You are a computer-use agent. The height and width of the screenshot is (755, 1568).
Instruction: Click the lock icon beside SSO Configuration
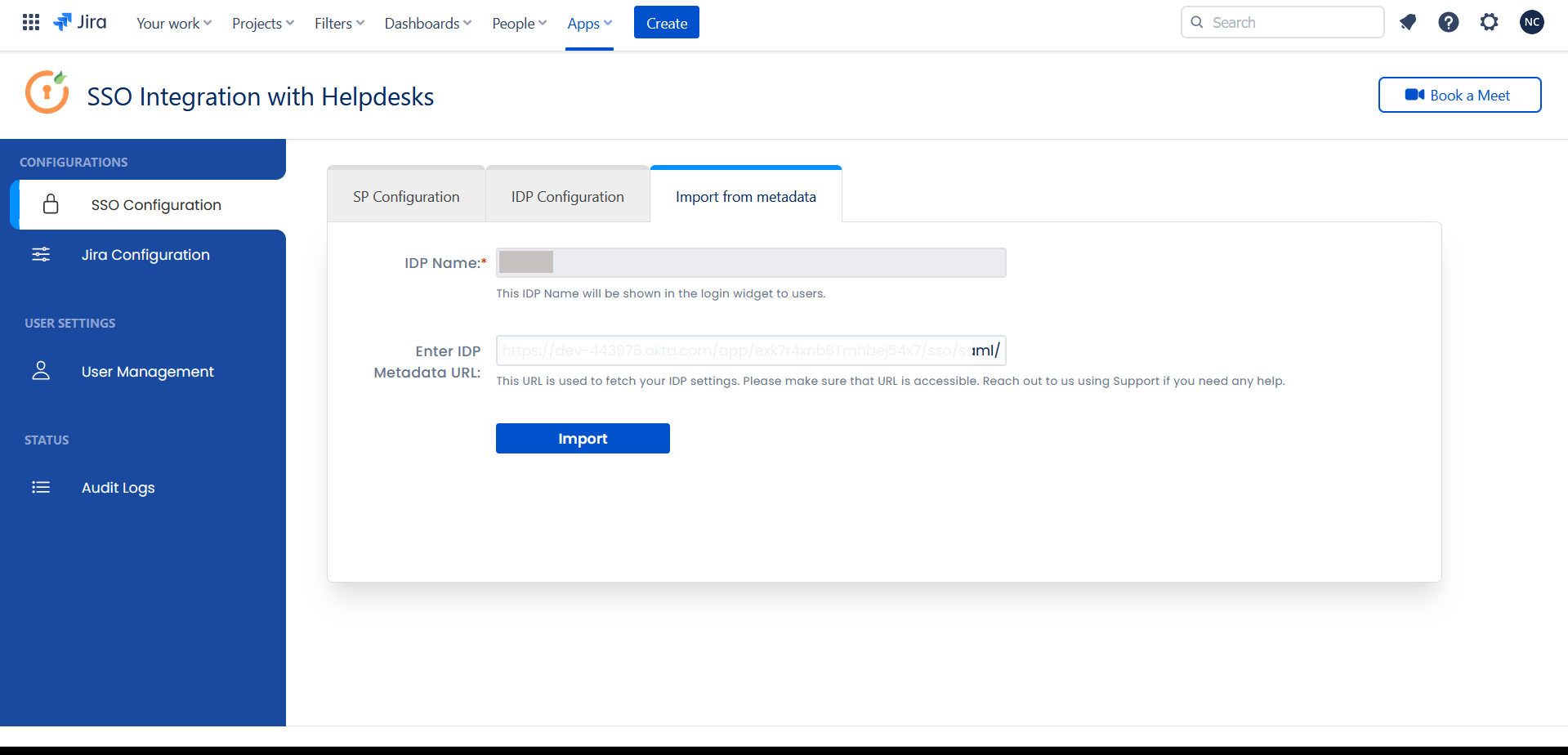pos(51,204)
